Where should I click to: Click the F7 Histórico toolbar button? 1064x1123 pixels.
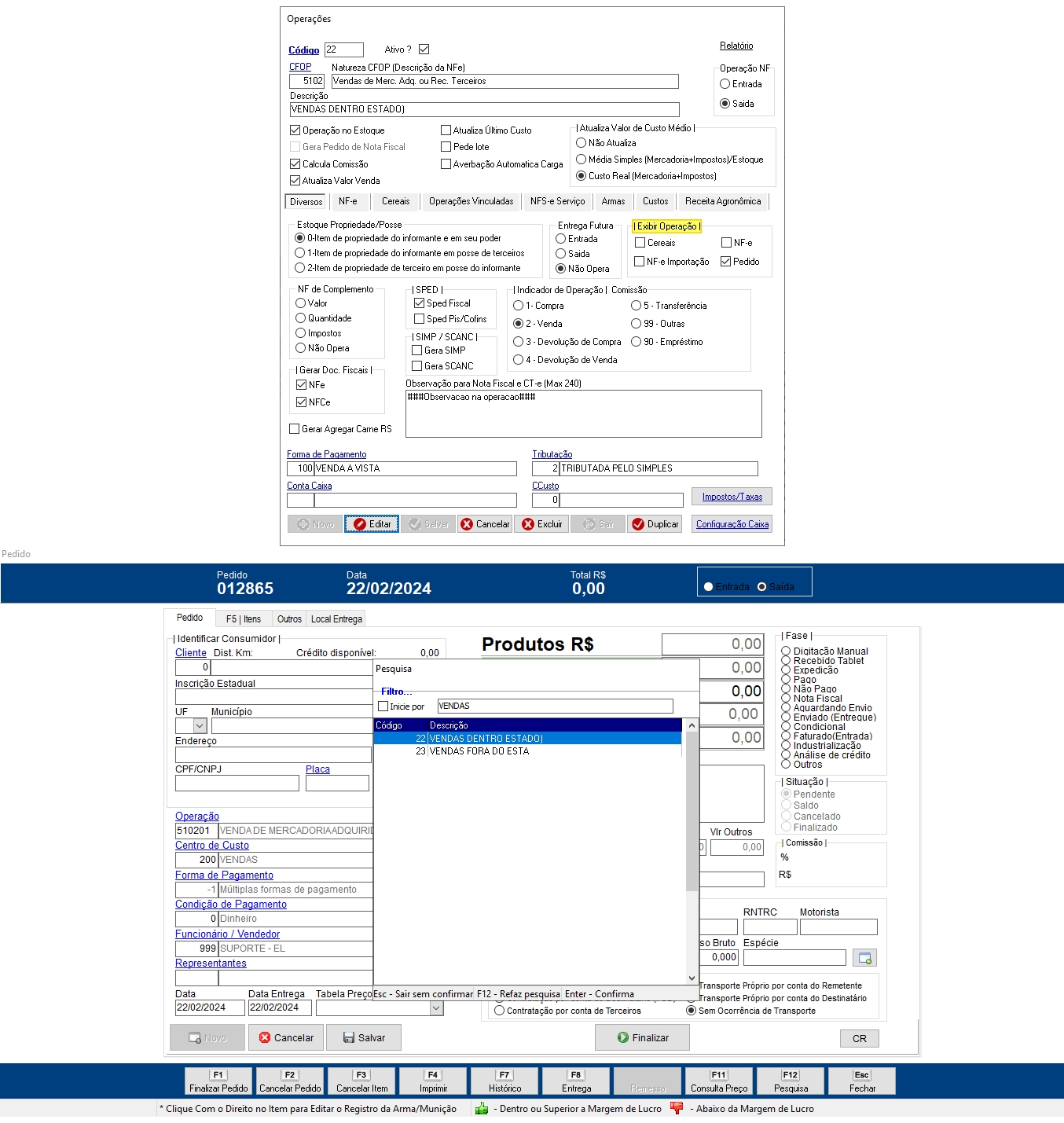pos(504,1081)
